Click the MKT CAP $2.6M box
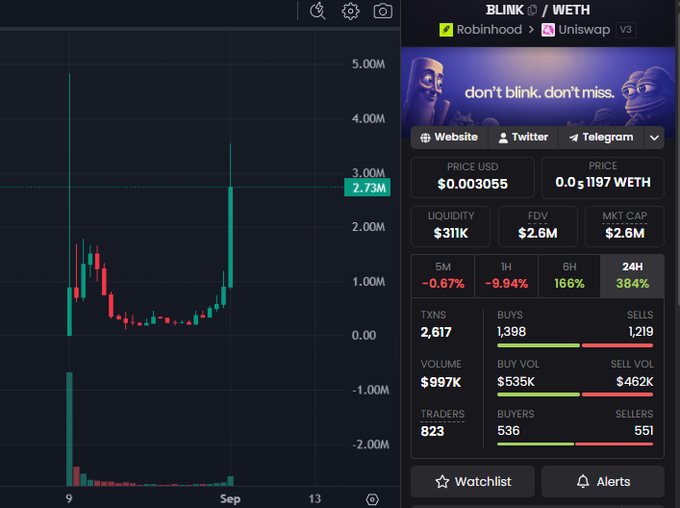 pyautogui.click(x=624, y=226)
